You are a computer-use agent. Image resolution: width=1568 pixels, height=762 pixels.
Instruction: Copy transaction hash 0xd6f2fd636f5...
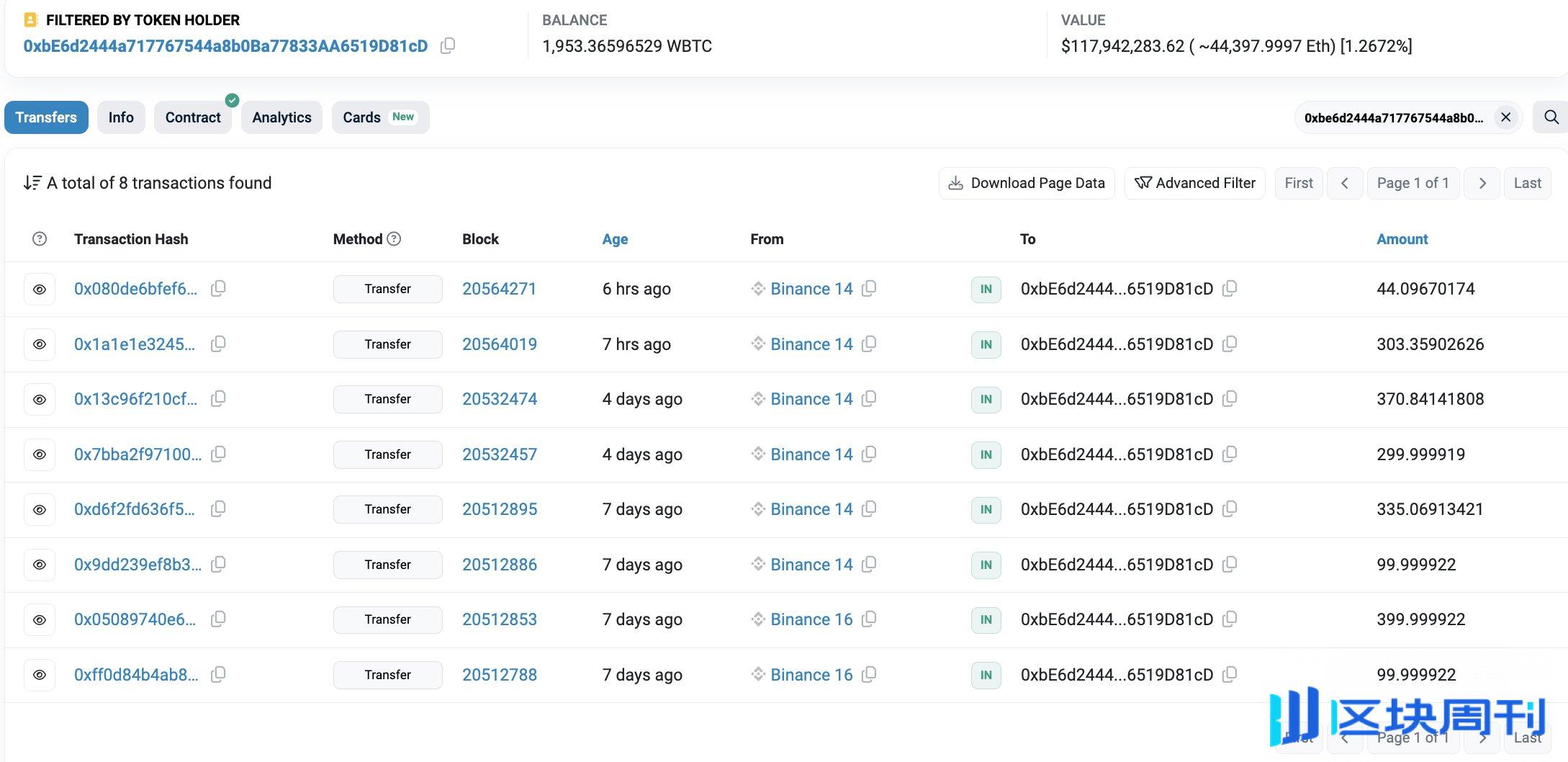(218, 509)
